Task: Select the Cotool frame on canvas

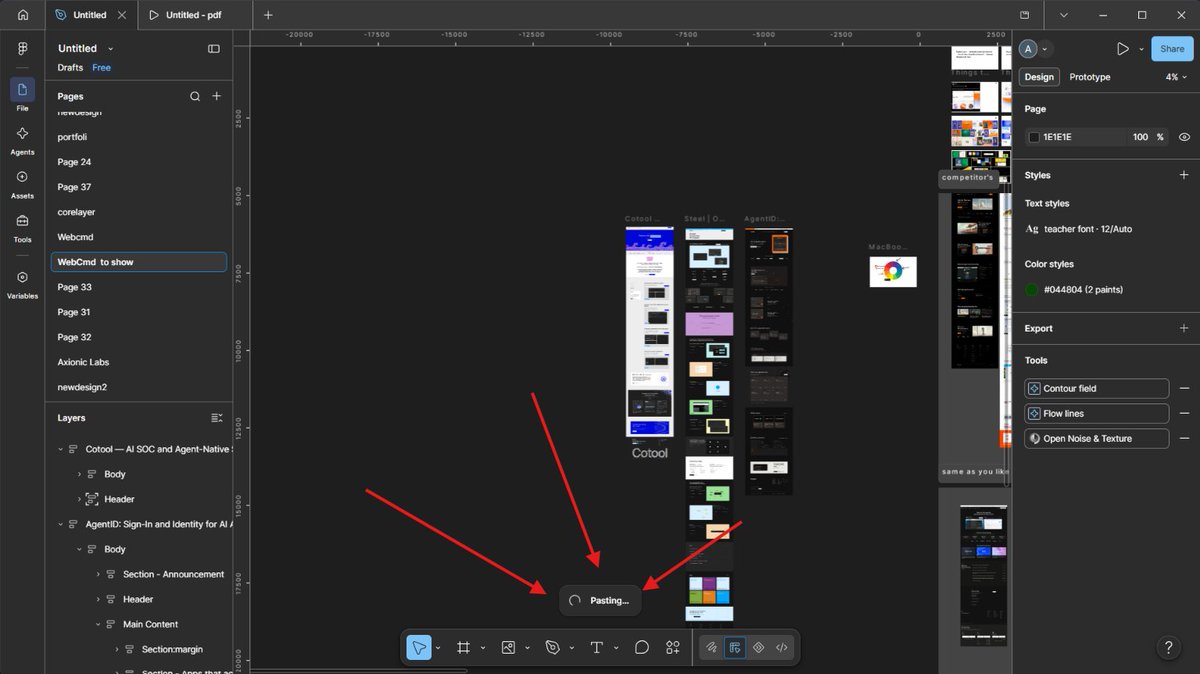Action: click(649, 331)
